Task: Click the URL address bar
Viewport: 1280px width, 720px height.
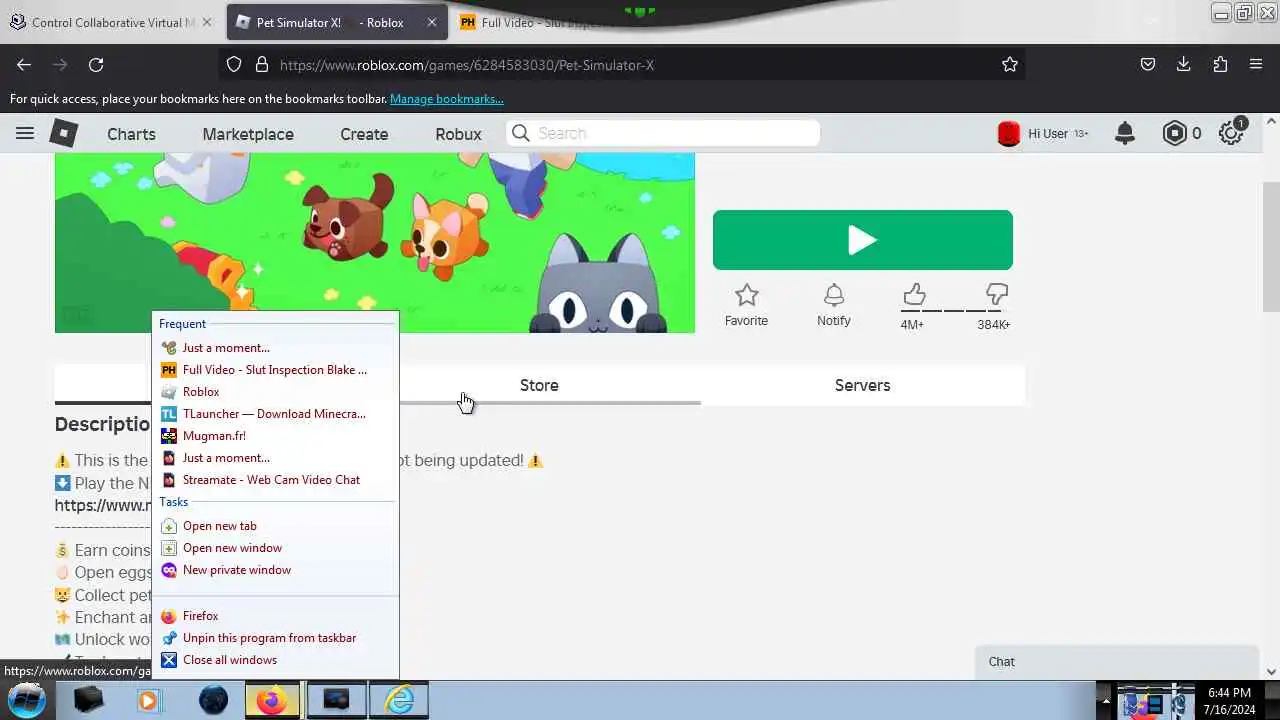Action: pos(620,64)
